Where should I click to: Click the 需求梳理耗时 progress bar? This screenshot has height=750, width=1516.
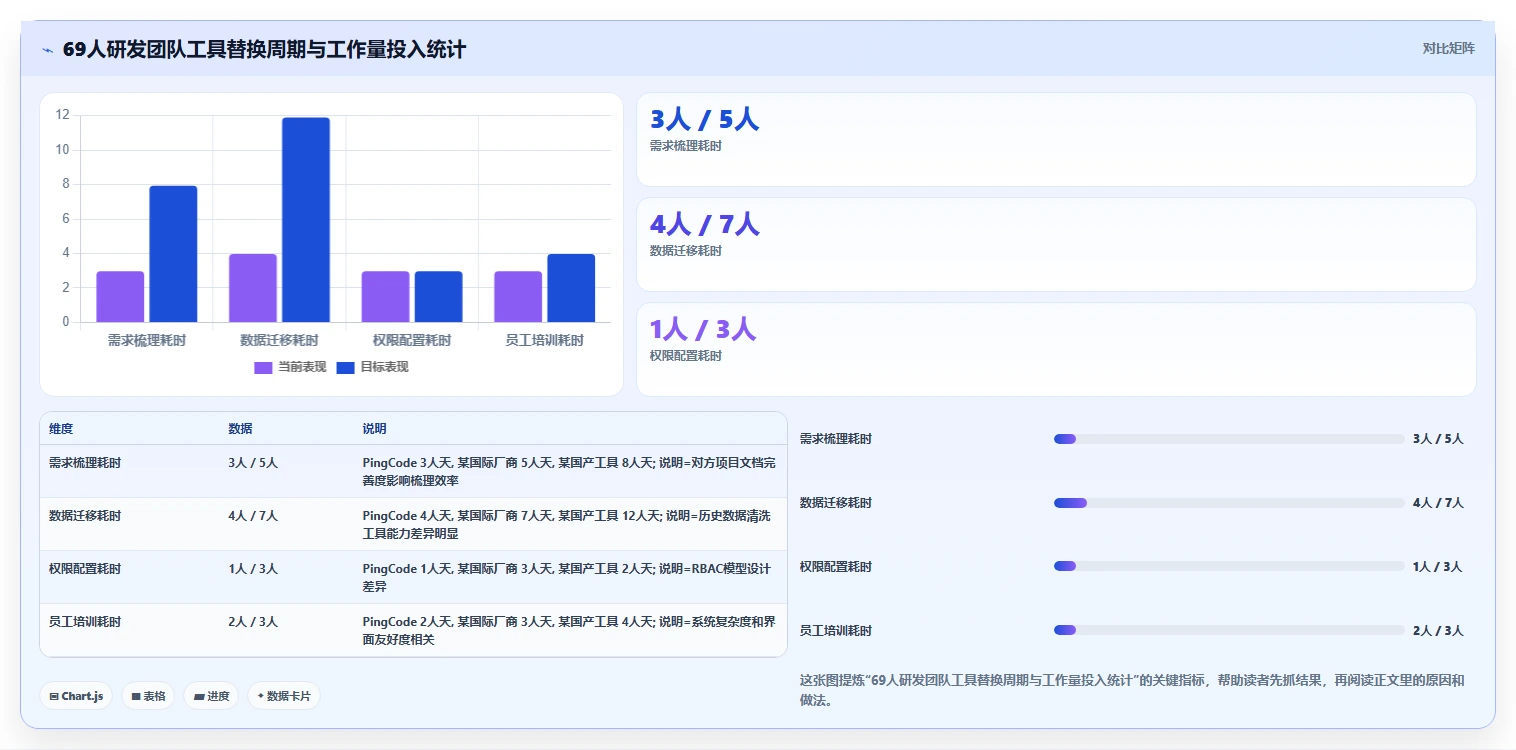(1229, 439)
